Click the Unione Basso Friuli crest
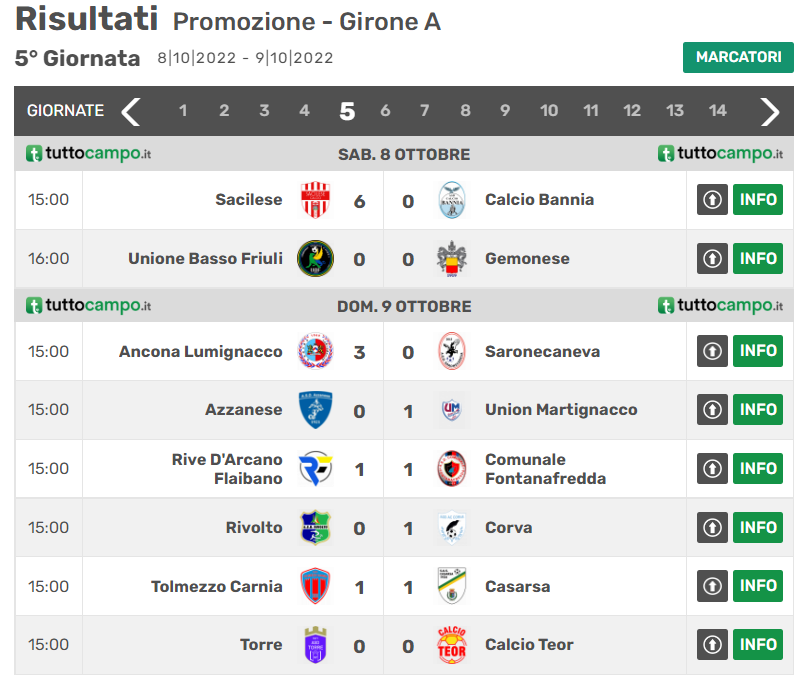 [x=315, y=258]
